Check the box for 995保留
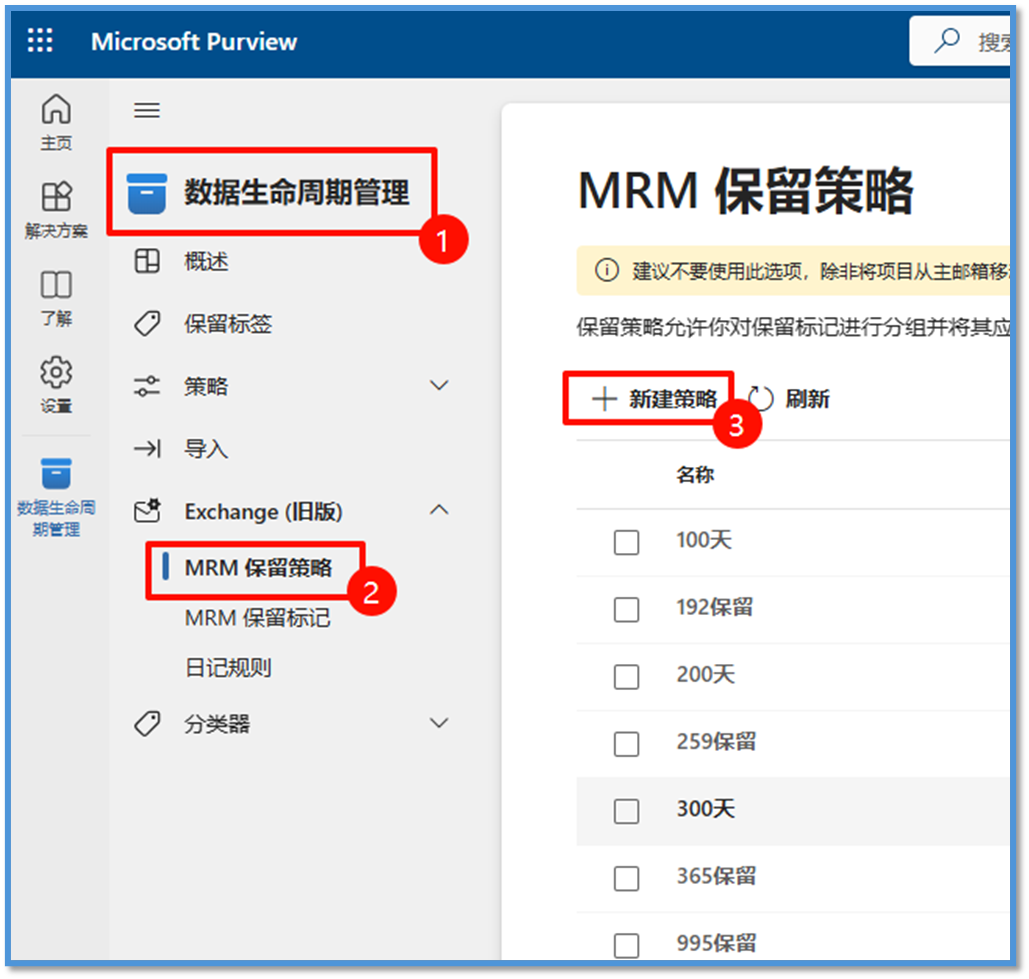 tap(626, 946)
